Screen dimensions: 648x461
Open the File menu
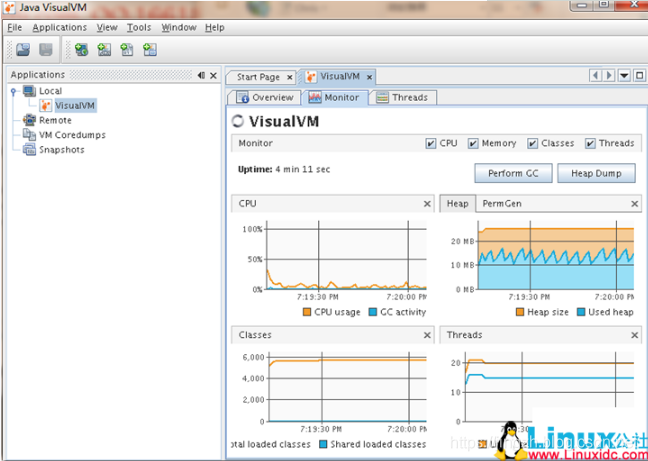tap(14, 28)
